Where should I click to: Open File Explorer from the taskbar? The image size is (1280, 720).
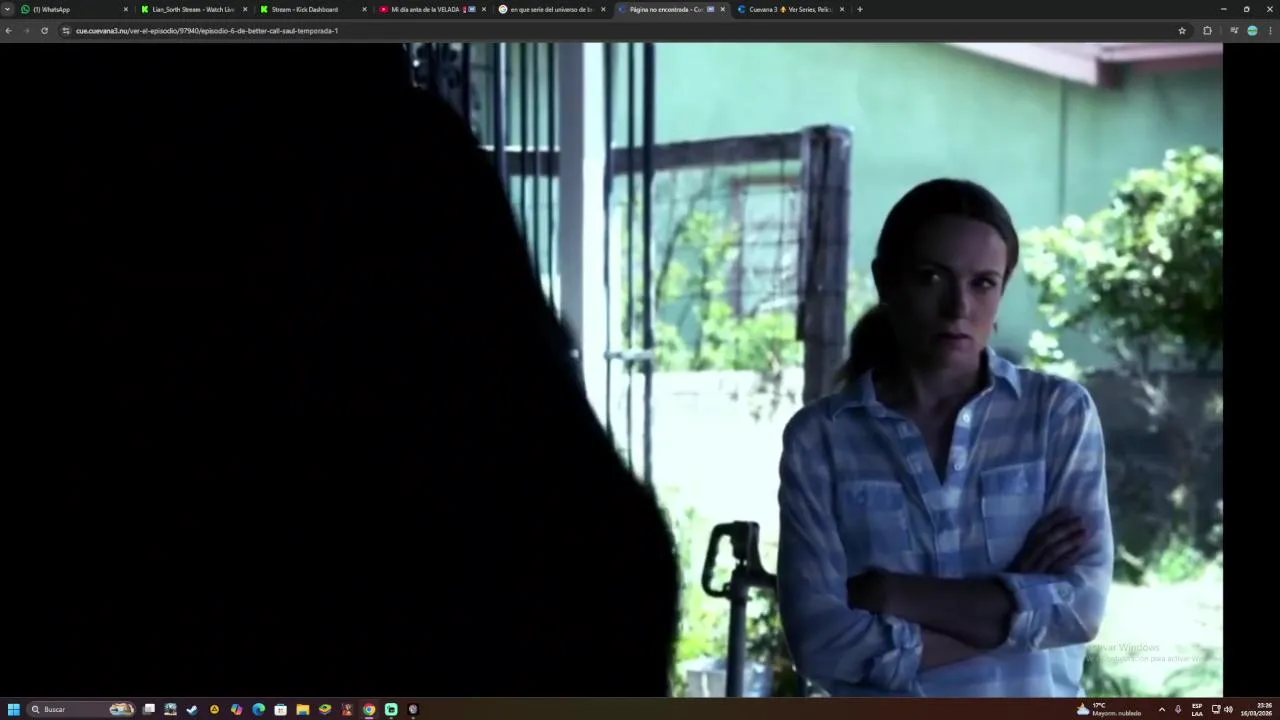point(302,709)
